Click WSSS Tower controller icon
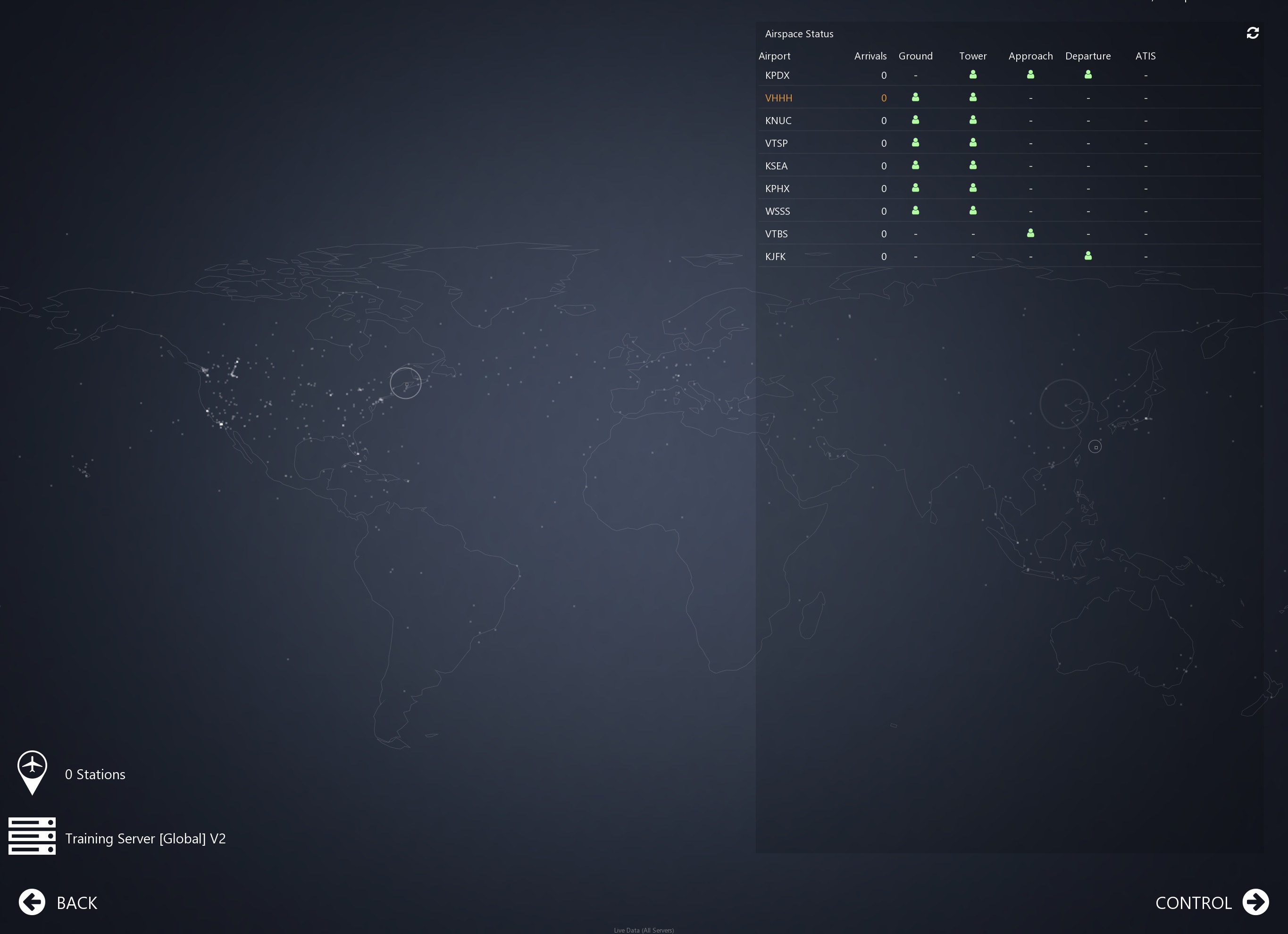The image size is (1288, 934). 973,210
